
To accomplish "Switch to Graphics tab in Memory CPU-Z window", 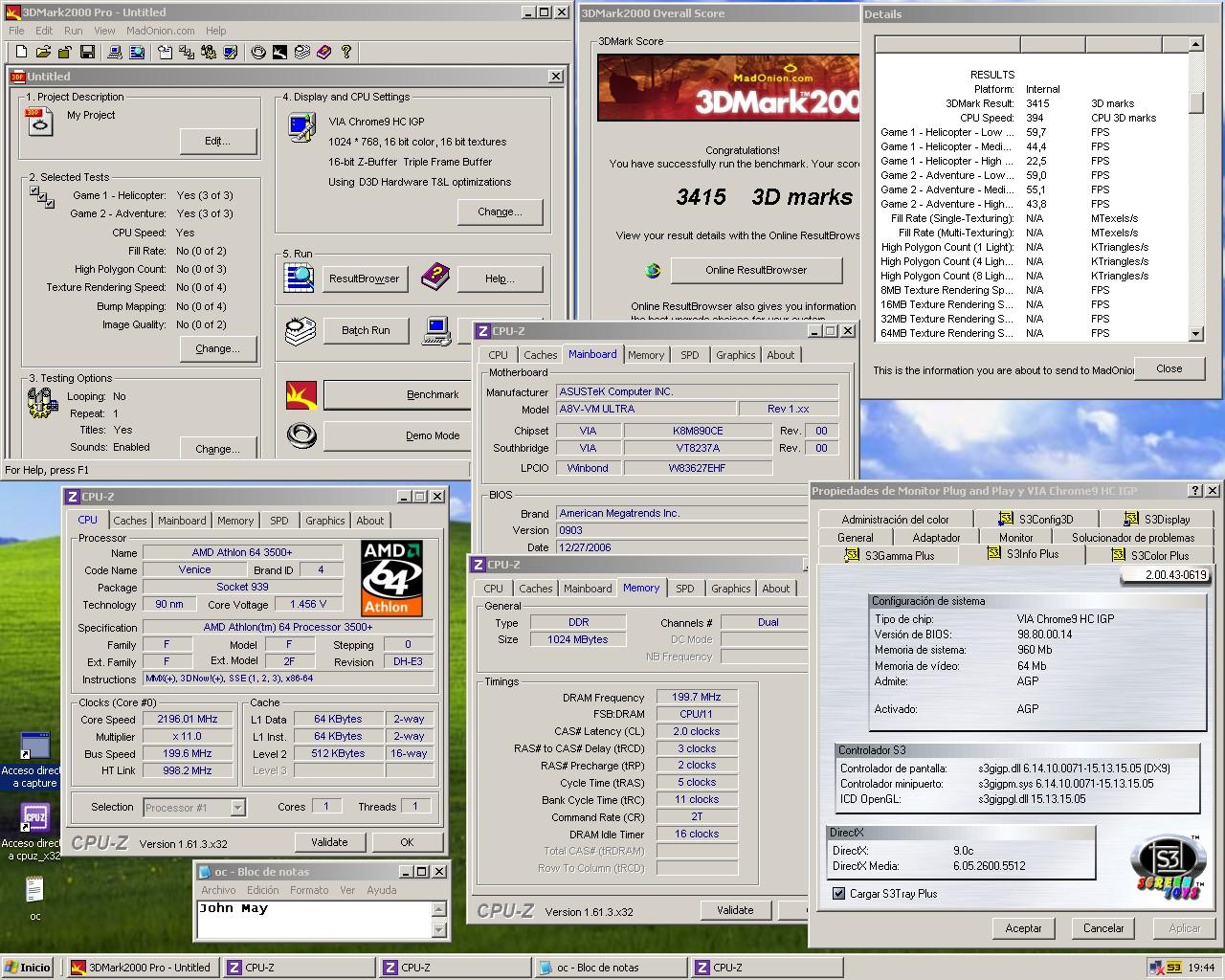I will [x=731, y=589].
